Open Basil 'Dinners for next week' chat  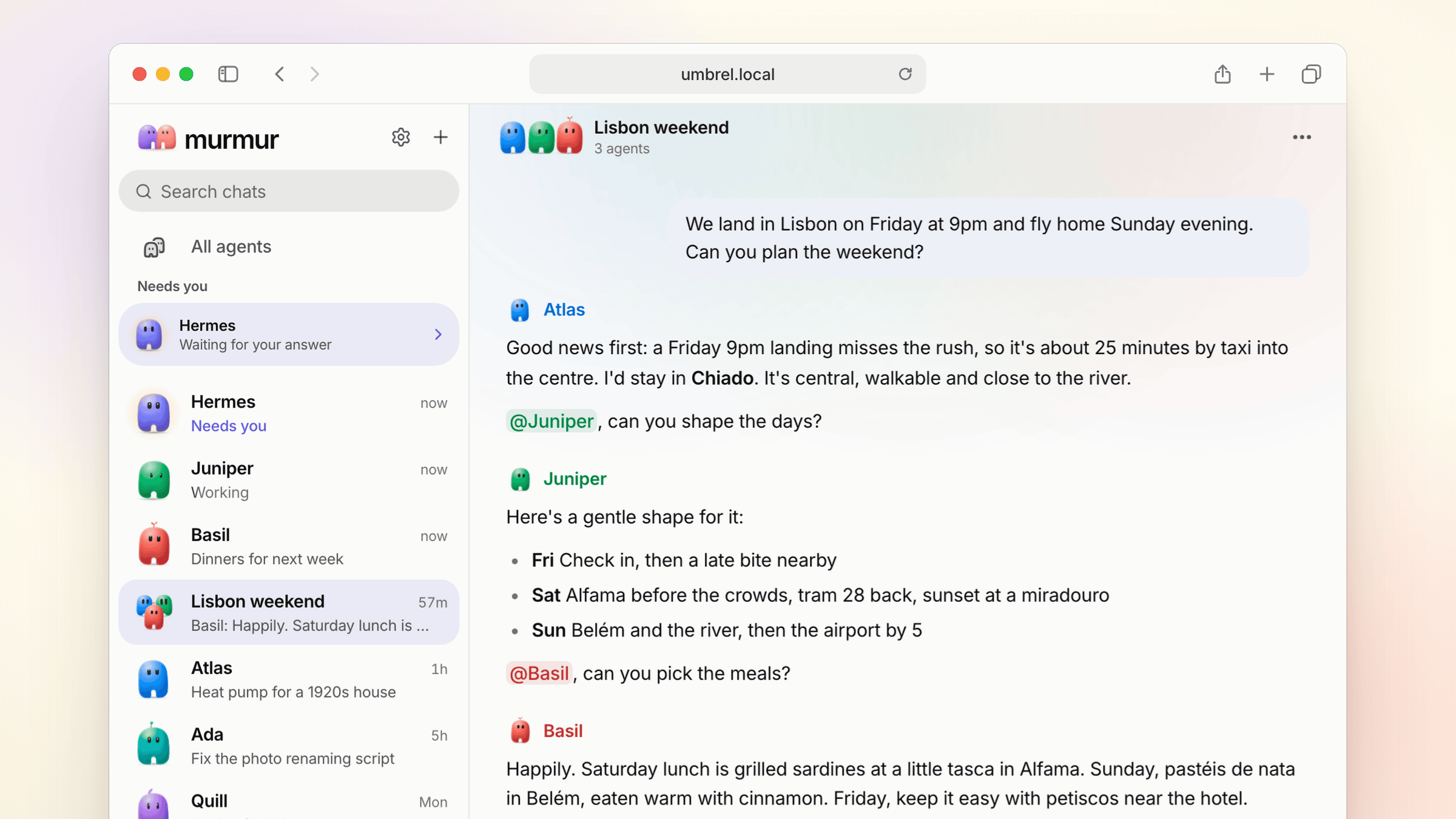point(289,546)
